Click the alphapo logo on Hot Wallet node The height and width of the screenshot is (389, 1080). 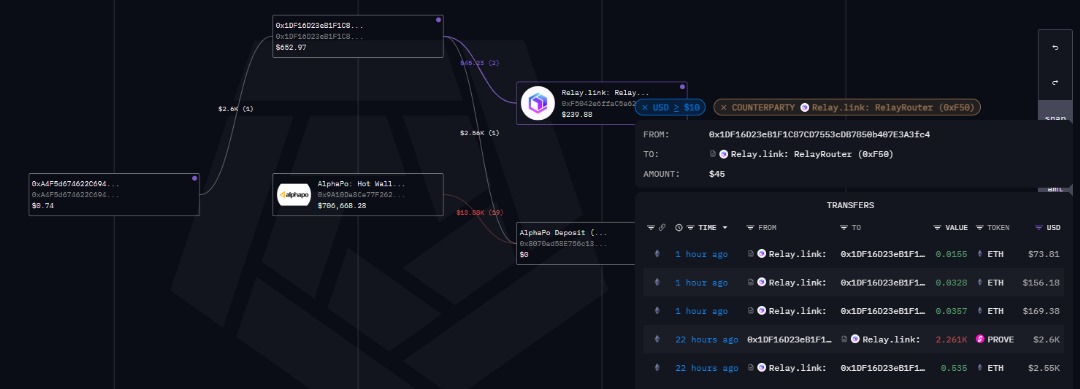click(x=294, y=195)
